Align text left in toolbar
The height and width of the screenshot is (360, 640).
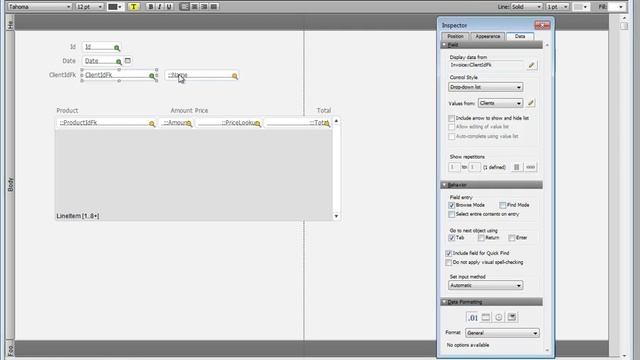tap(184, 7)
